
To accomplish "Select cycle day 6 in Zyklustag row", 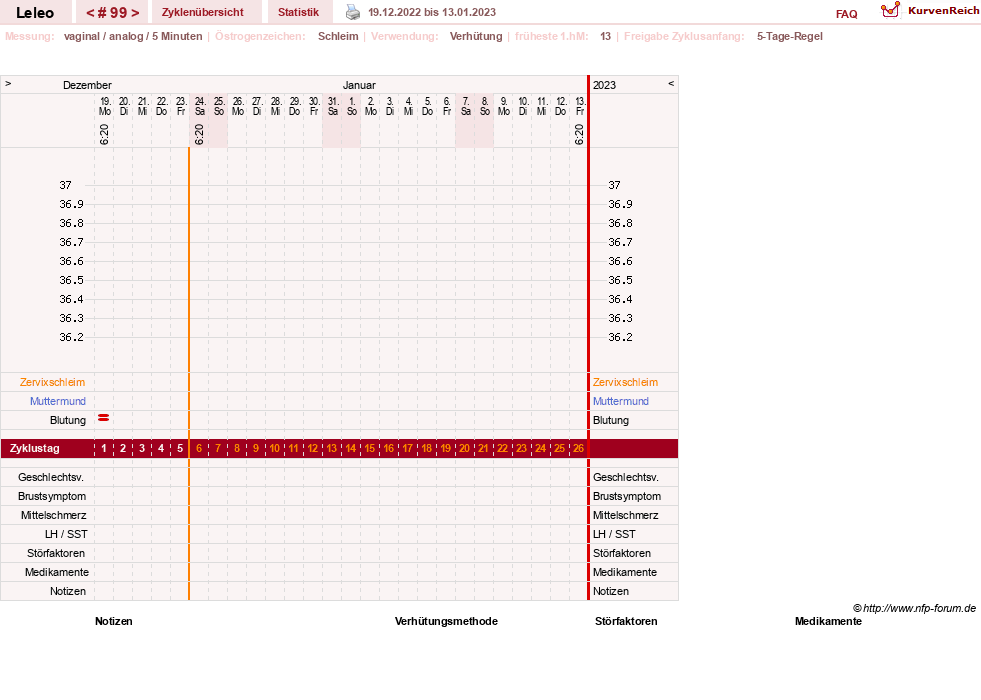I will (199, 449).
